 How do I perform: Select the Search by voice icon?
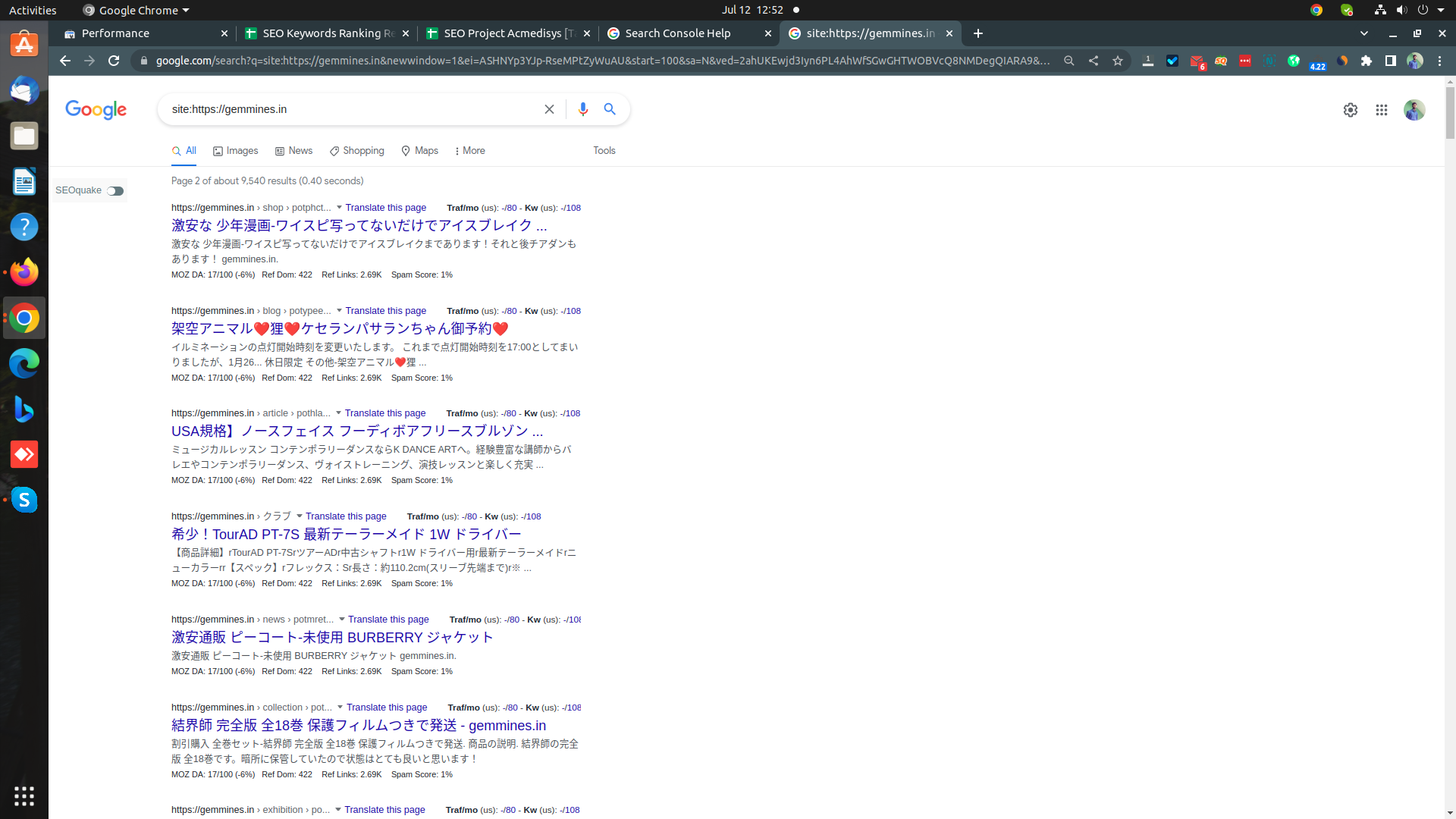click(x=582, y=109)
